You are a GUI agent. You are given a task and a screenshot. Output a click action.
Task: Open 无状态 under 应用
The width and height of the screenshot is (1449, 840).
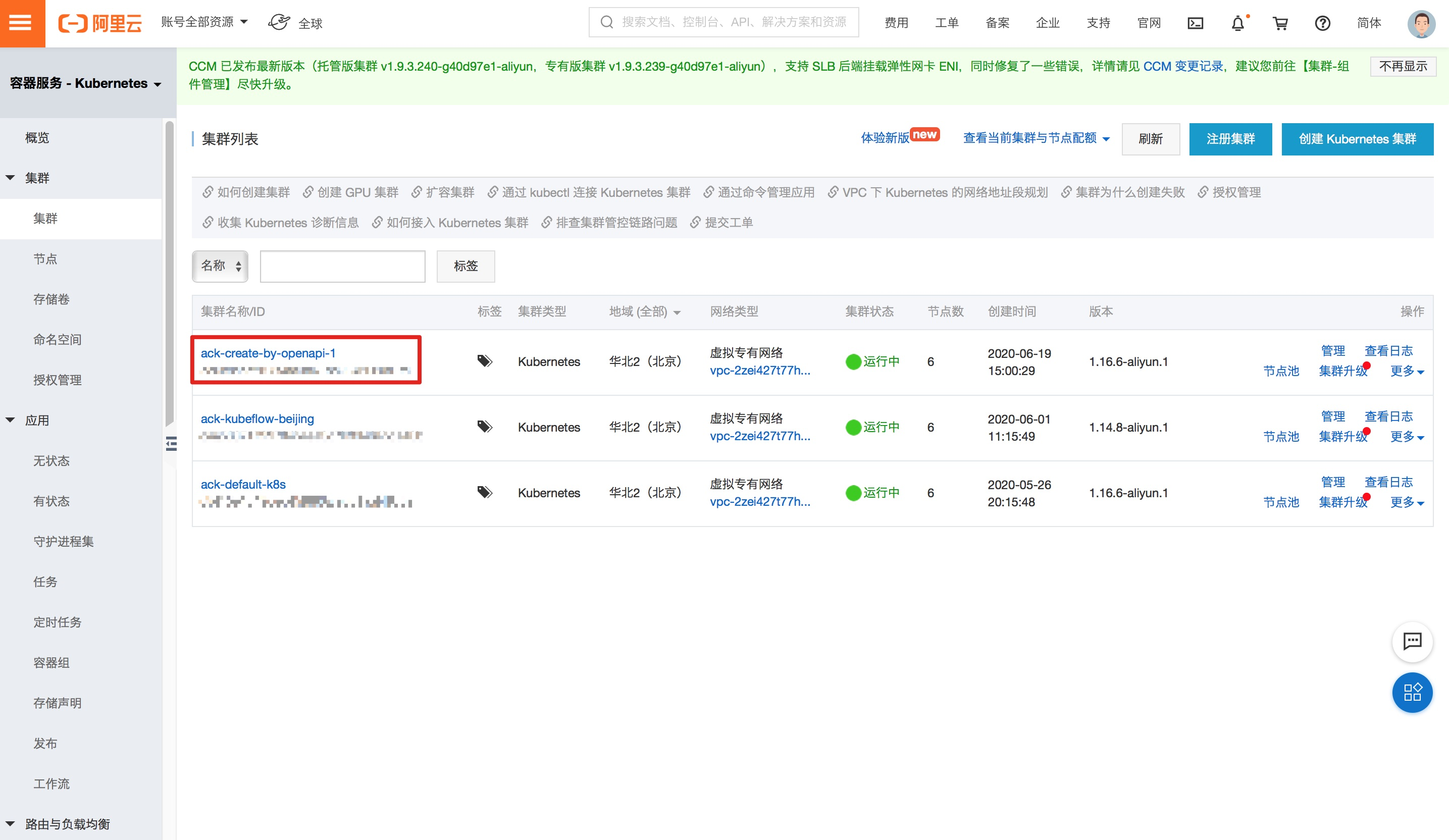point(51,460)
